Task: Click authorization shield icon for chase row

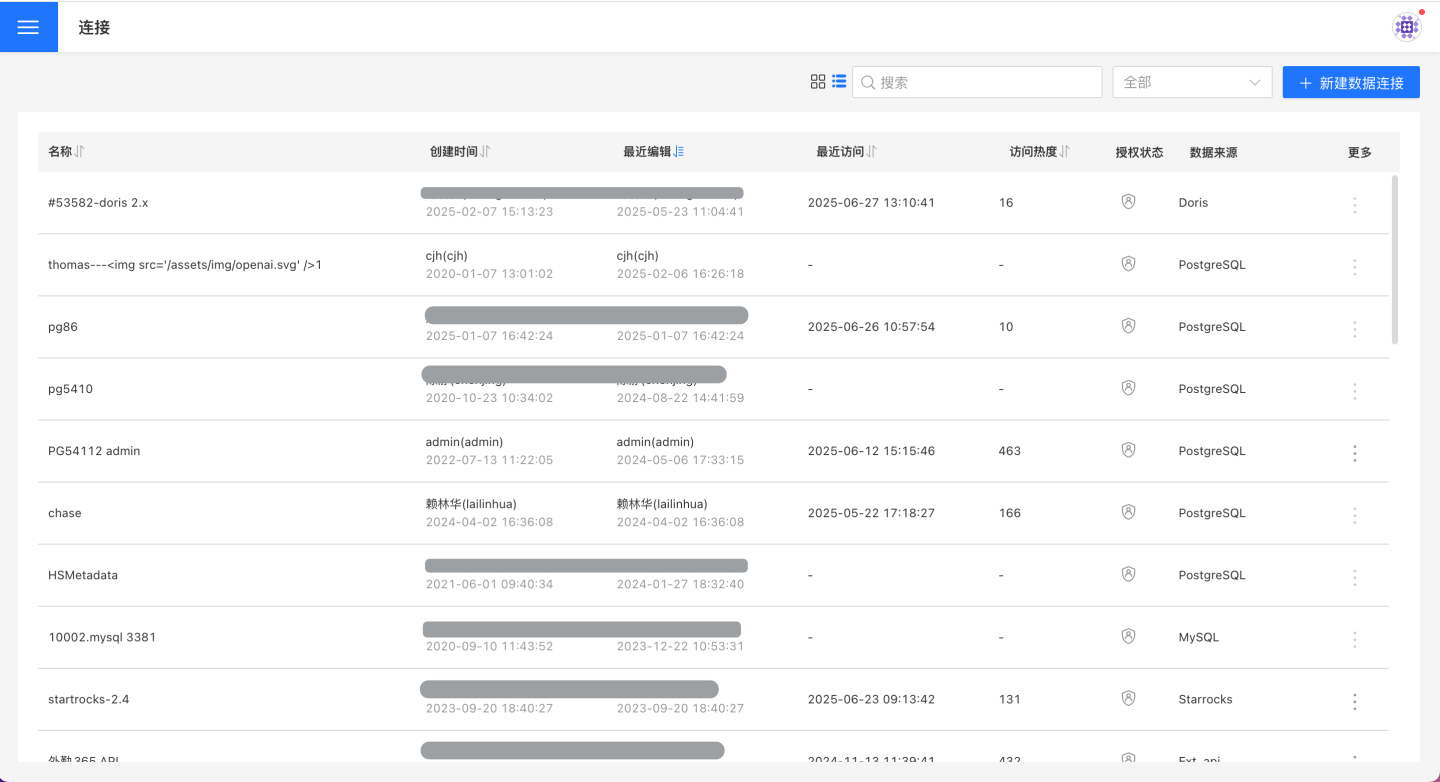Action: tap(1128, 512)
